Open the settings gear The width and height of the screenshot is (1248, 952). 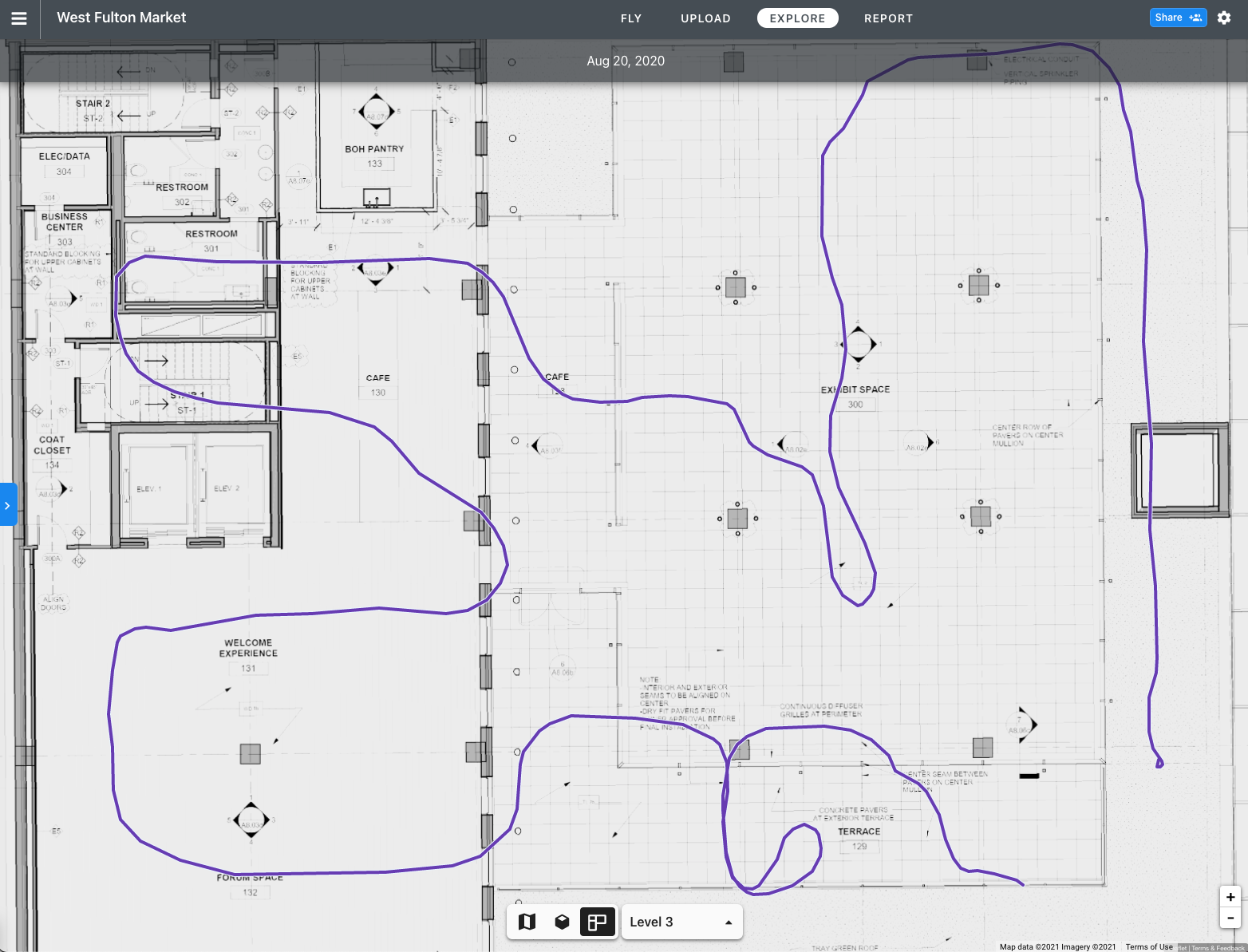pyautogui.click(x=1224, y=18)
